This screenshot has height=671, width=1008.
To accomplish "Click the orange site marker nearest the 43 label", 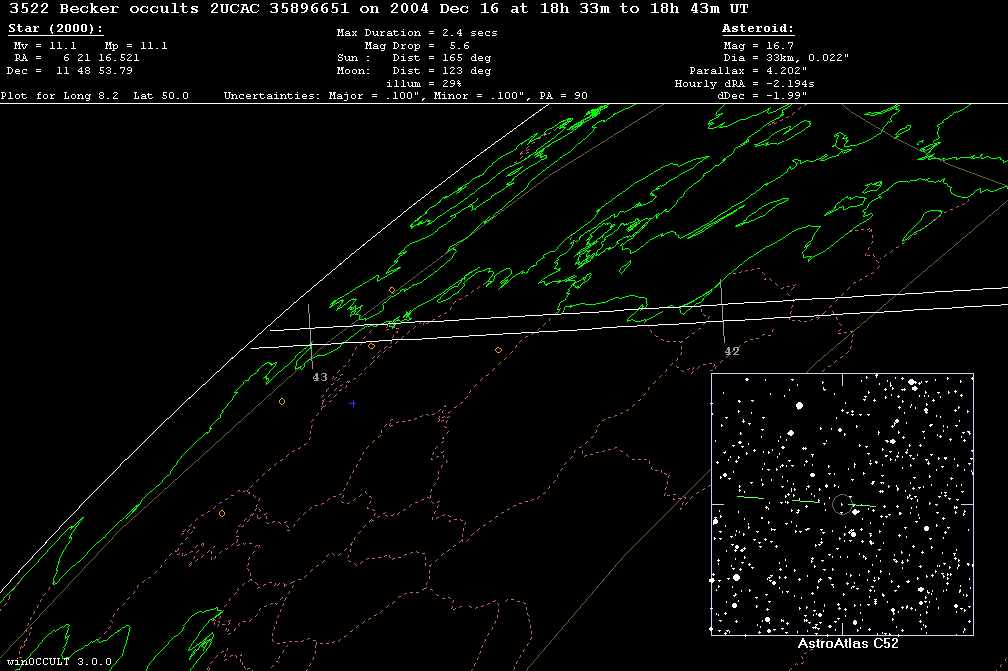I will 371,346.
